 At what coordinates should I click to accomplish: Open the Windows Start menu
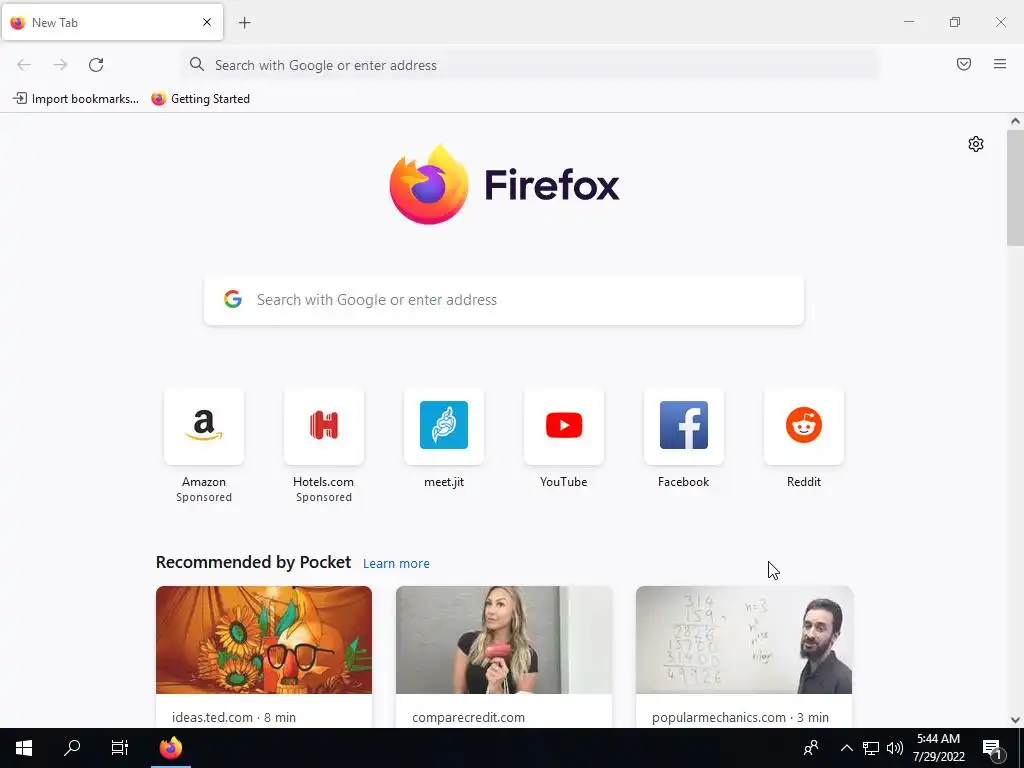[24, 748]
